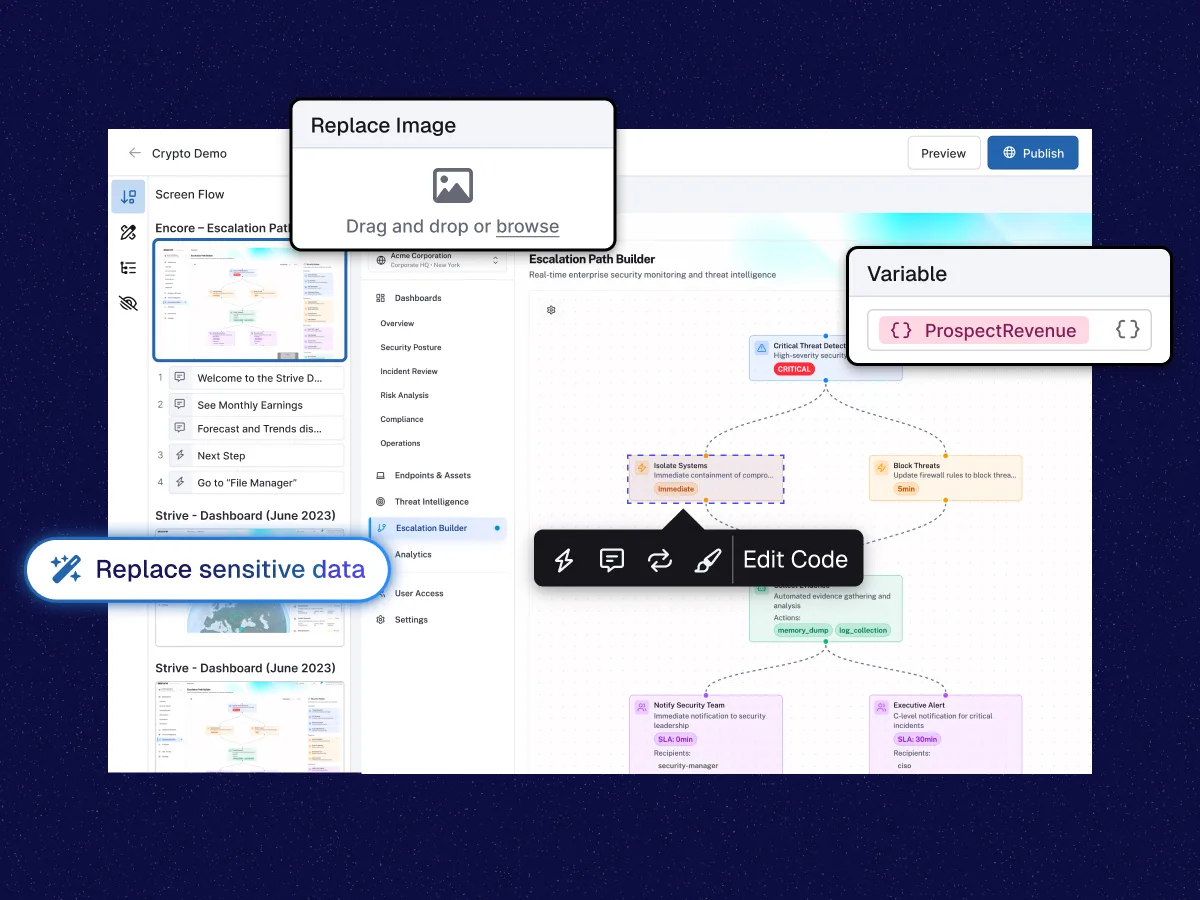Click the Immediate tag on Isolate Systems
The image size is (1200, 900).
676,489
